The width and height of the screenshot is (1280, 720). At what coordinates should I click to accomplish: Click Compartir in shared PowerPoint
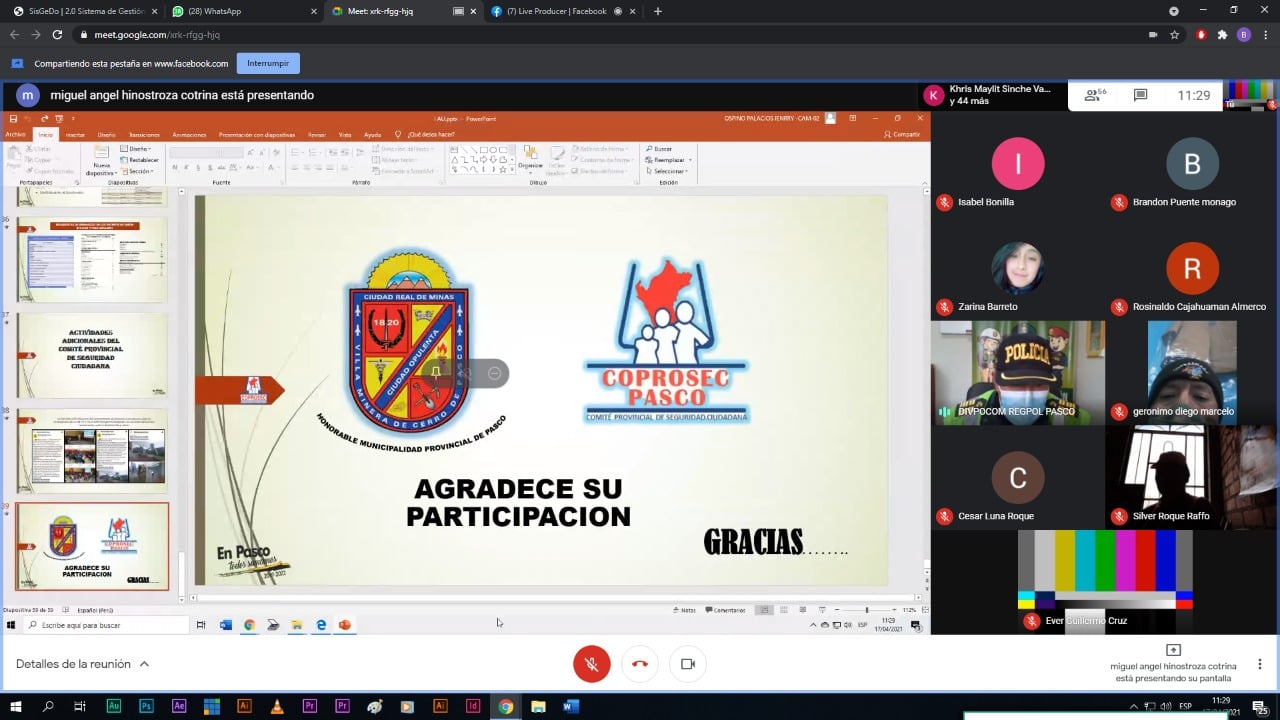pyautogui.click(x=902, y=134)
